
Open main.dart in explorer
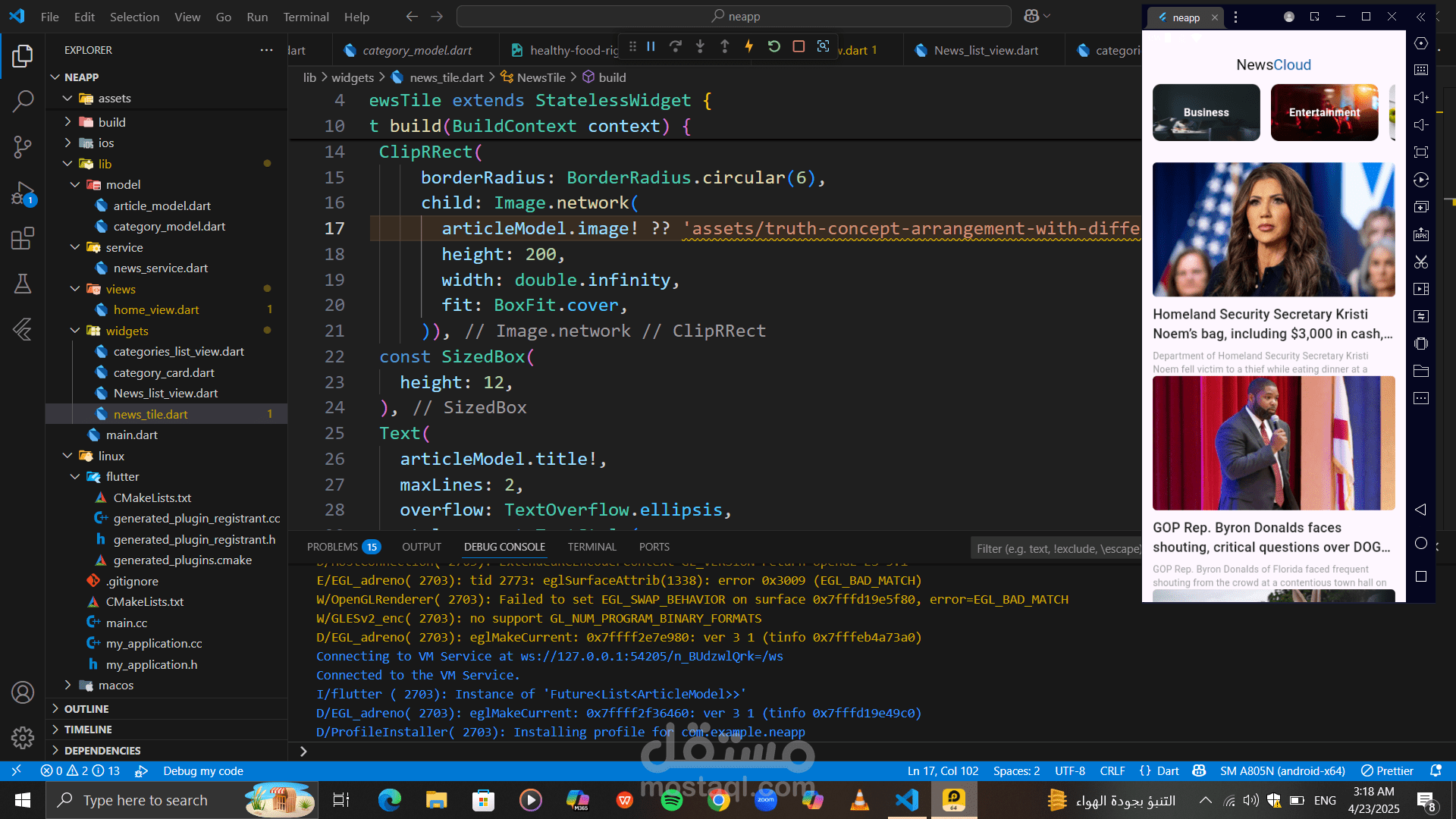point(131,435)
